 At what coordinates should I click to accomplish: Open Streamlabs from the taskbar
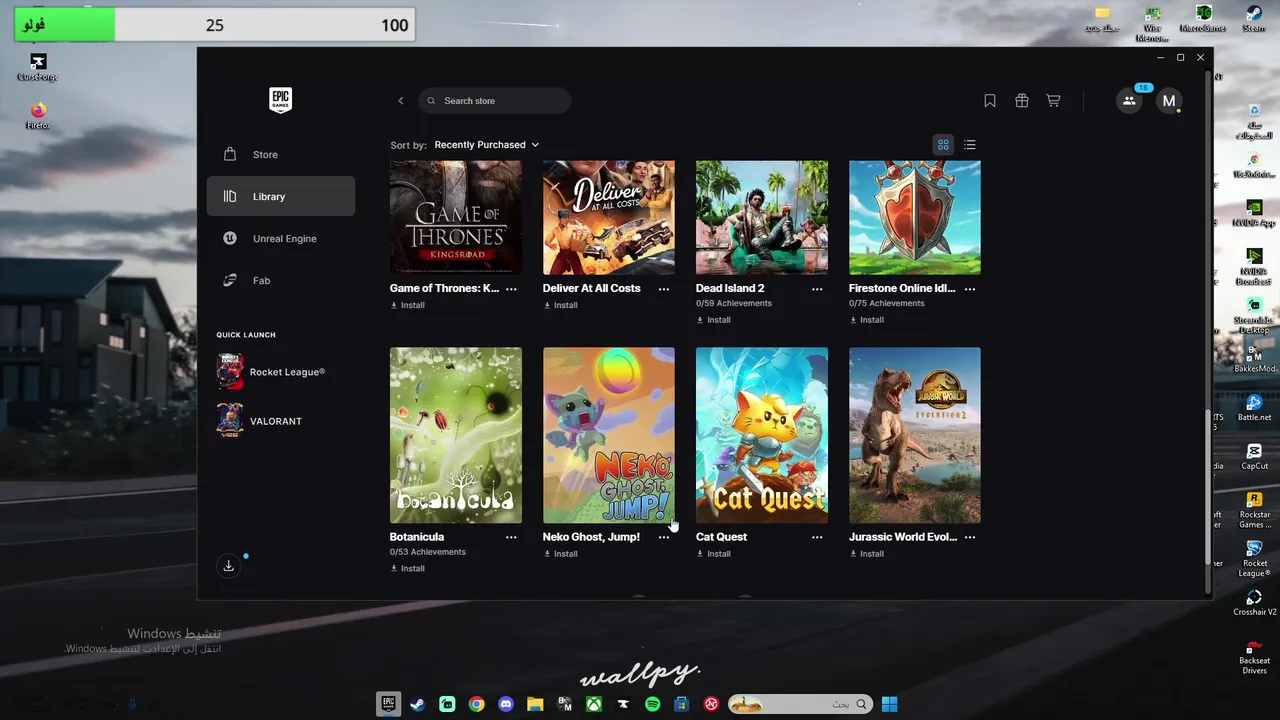[447, 704]
